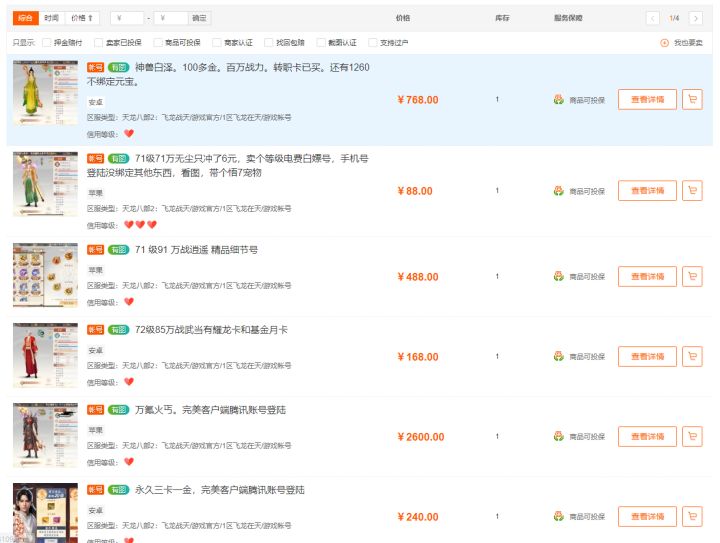720x543 pixels.
Task: Sort listings by 价格 tab with arrow
Action: pyautogui.click(x=82, y=18)
